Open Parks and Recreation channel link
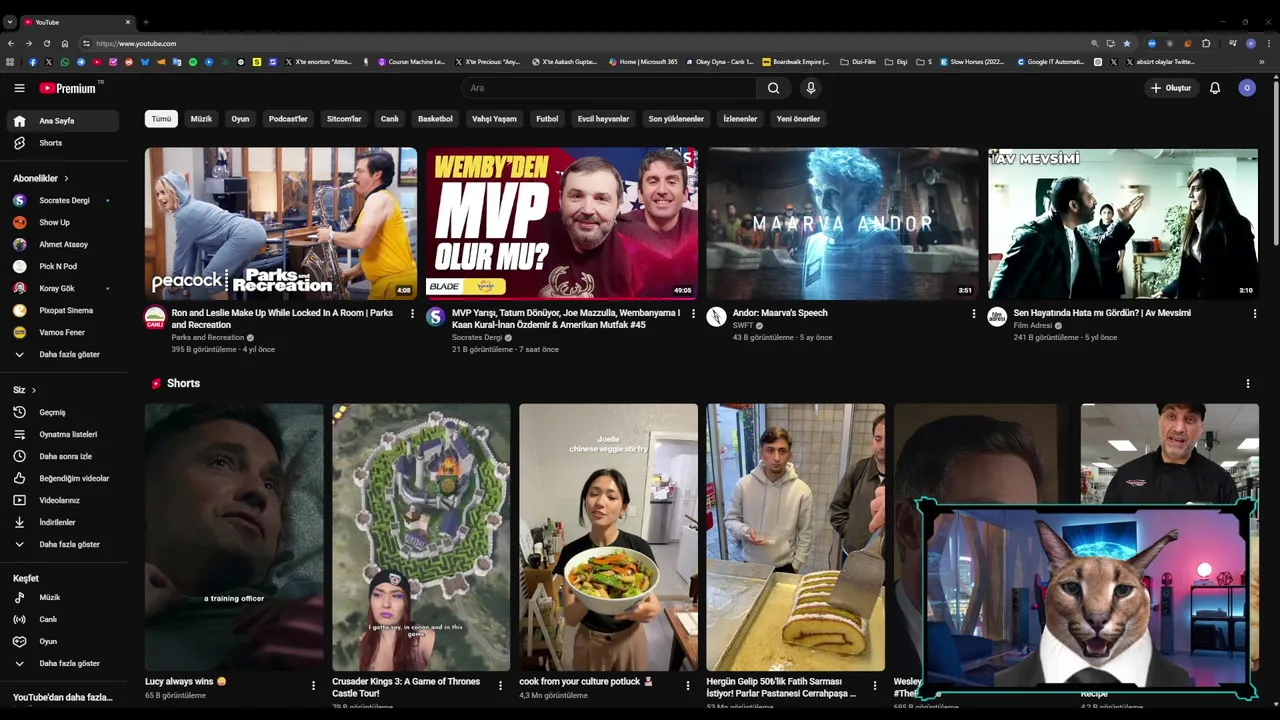Viewport: 1280px width, 720px height. (x=207, y=337)
